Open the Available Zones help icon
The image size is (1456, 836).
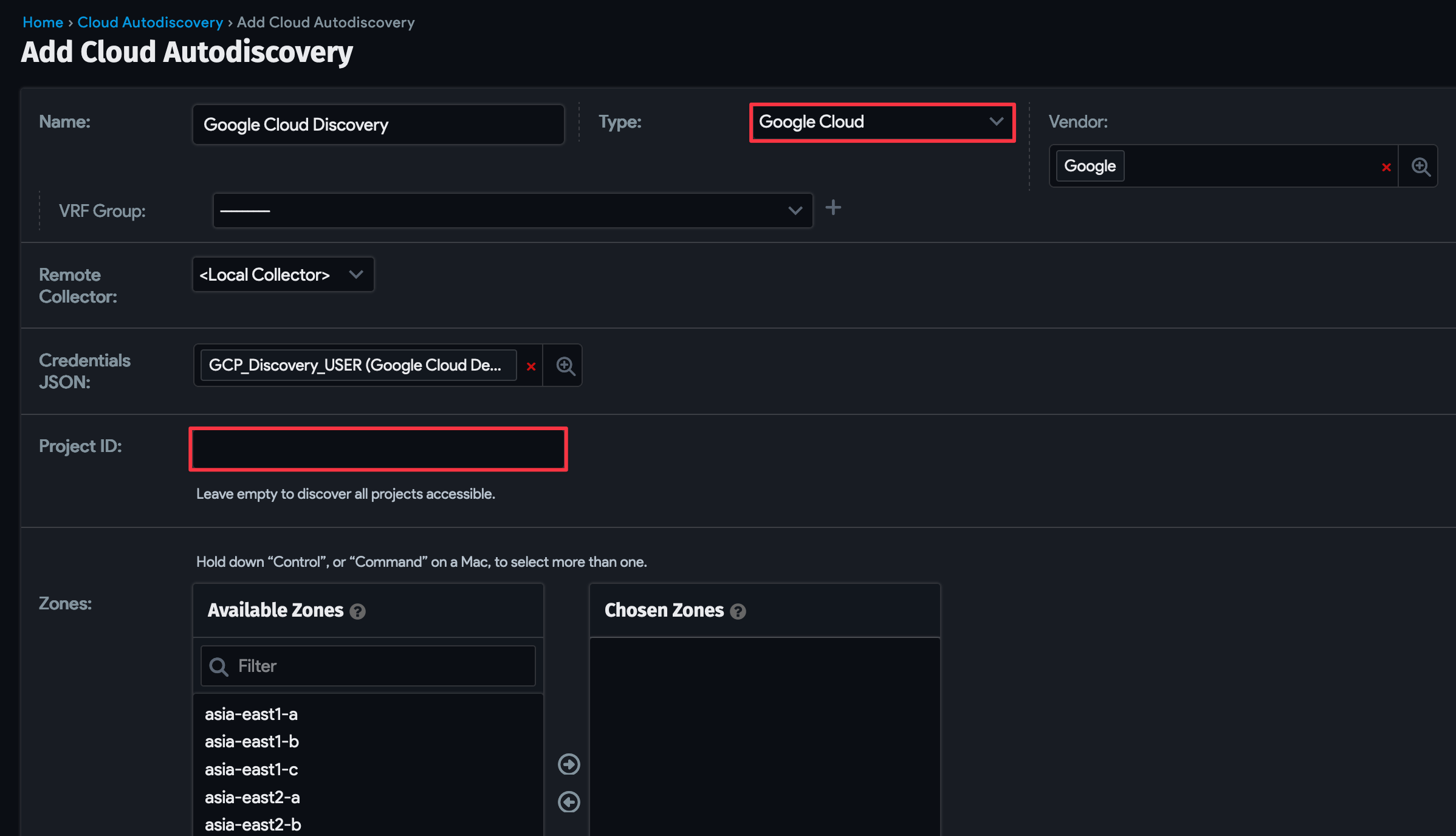click(x=358, y=612)
